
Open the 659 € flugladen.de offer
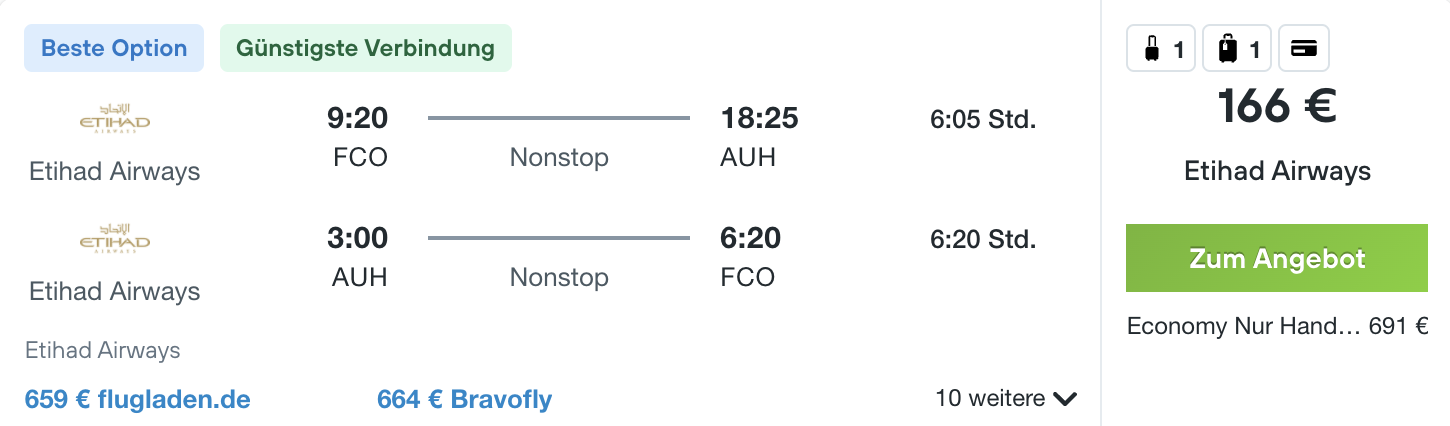[138, 400]
